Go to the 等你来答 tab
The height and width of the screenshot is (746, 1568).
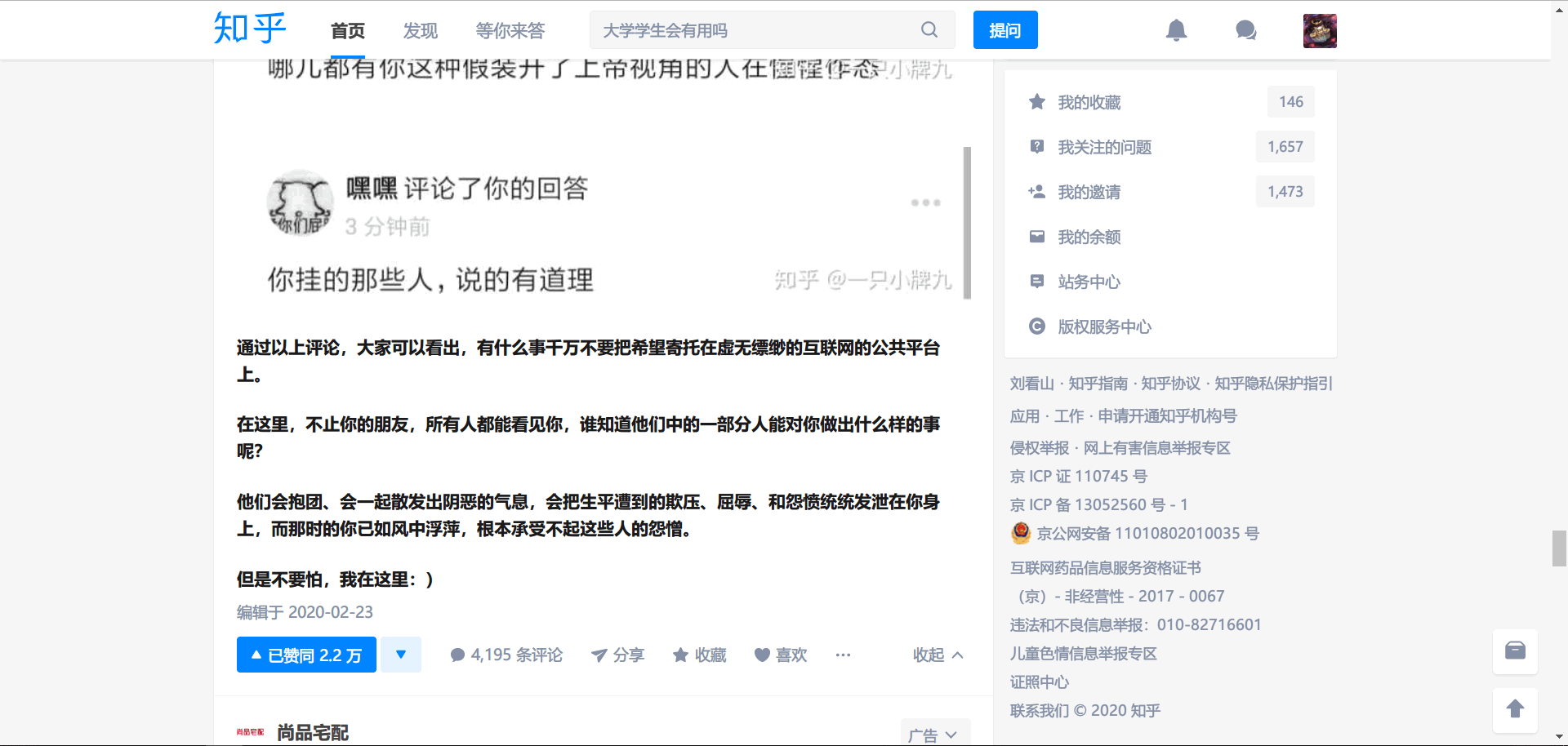tap(510, 30)
